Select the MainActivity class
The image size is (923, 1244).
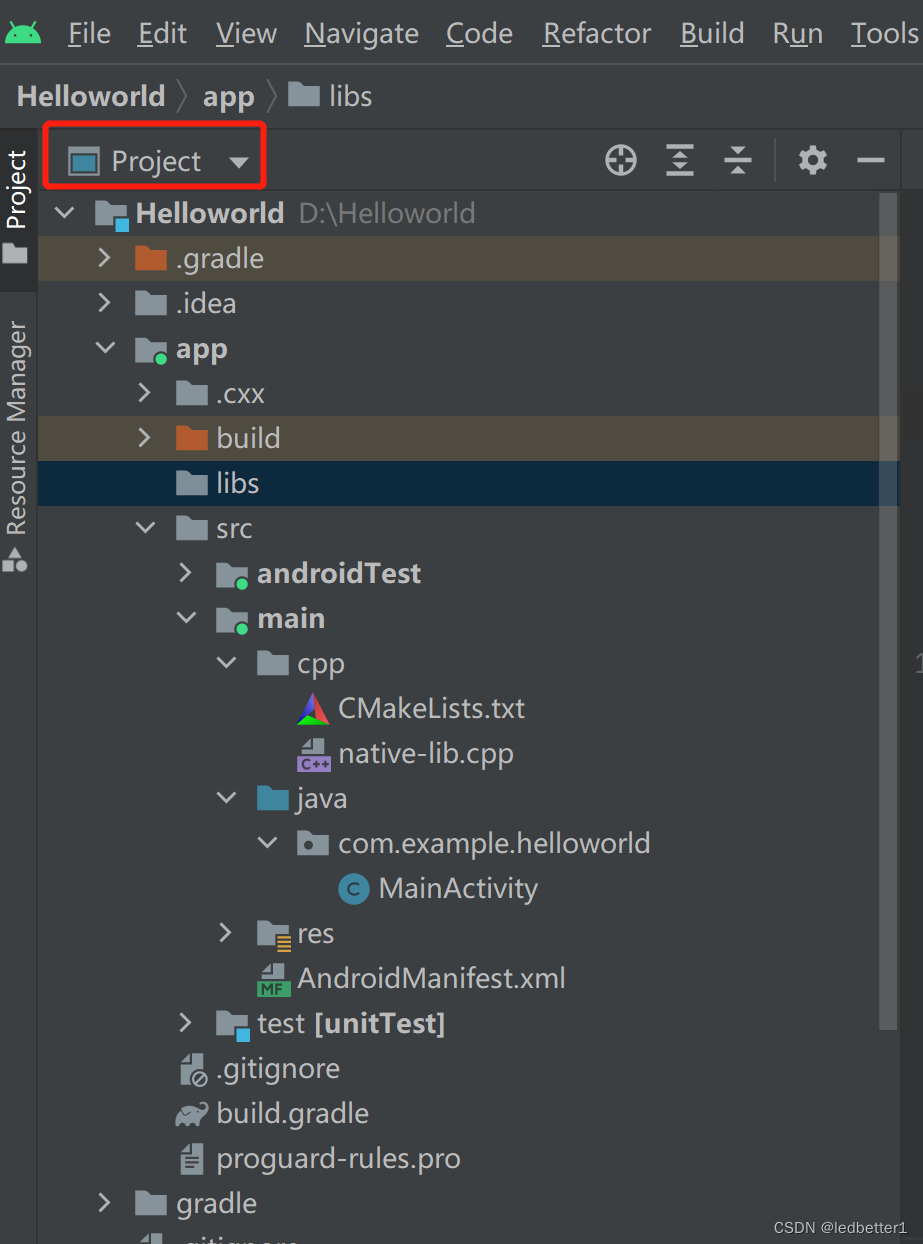[x=458, y=888]
